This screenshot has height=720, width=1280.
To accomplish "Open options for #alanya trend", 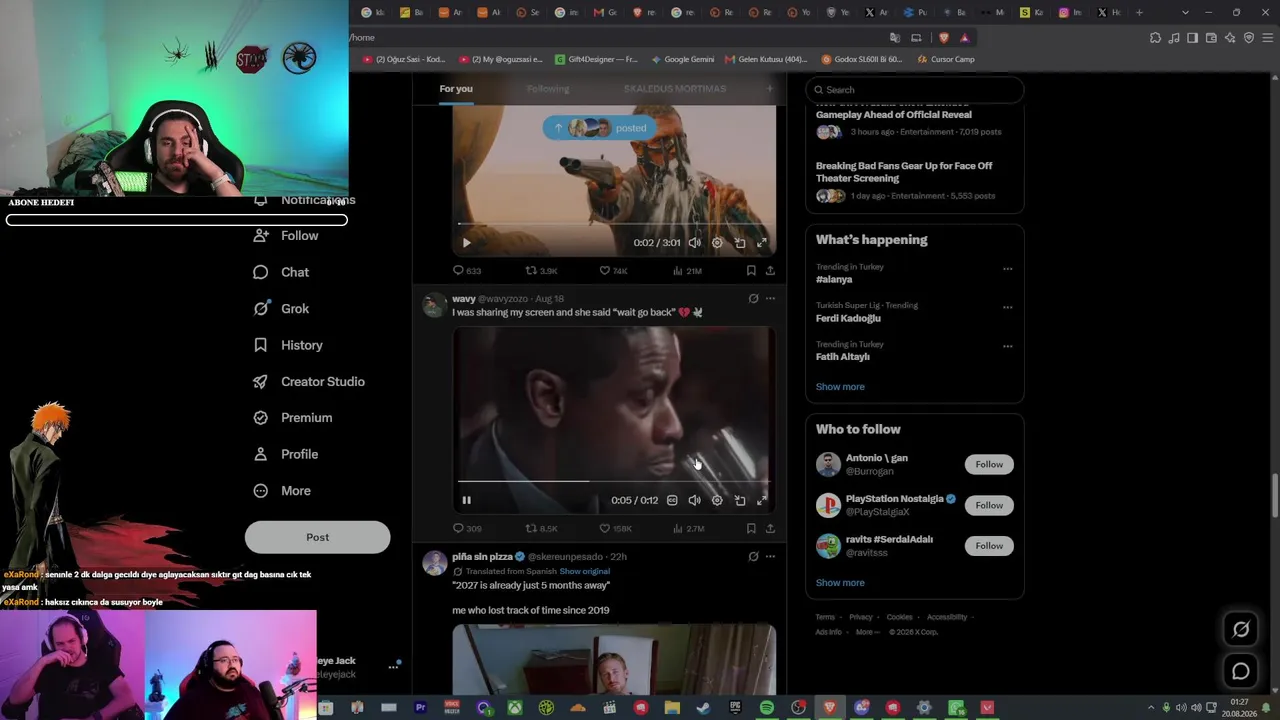I will [x=1007, y=269].
